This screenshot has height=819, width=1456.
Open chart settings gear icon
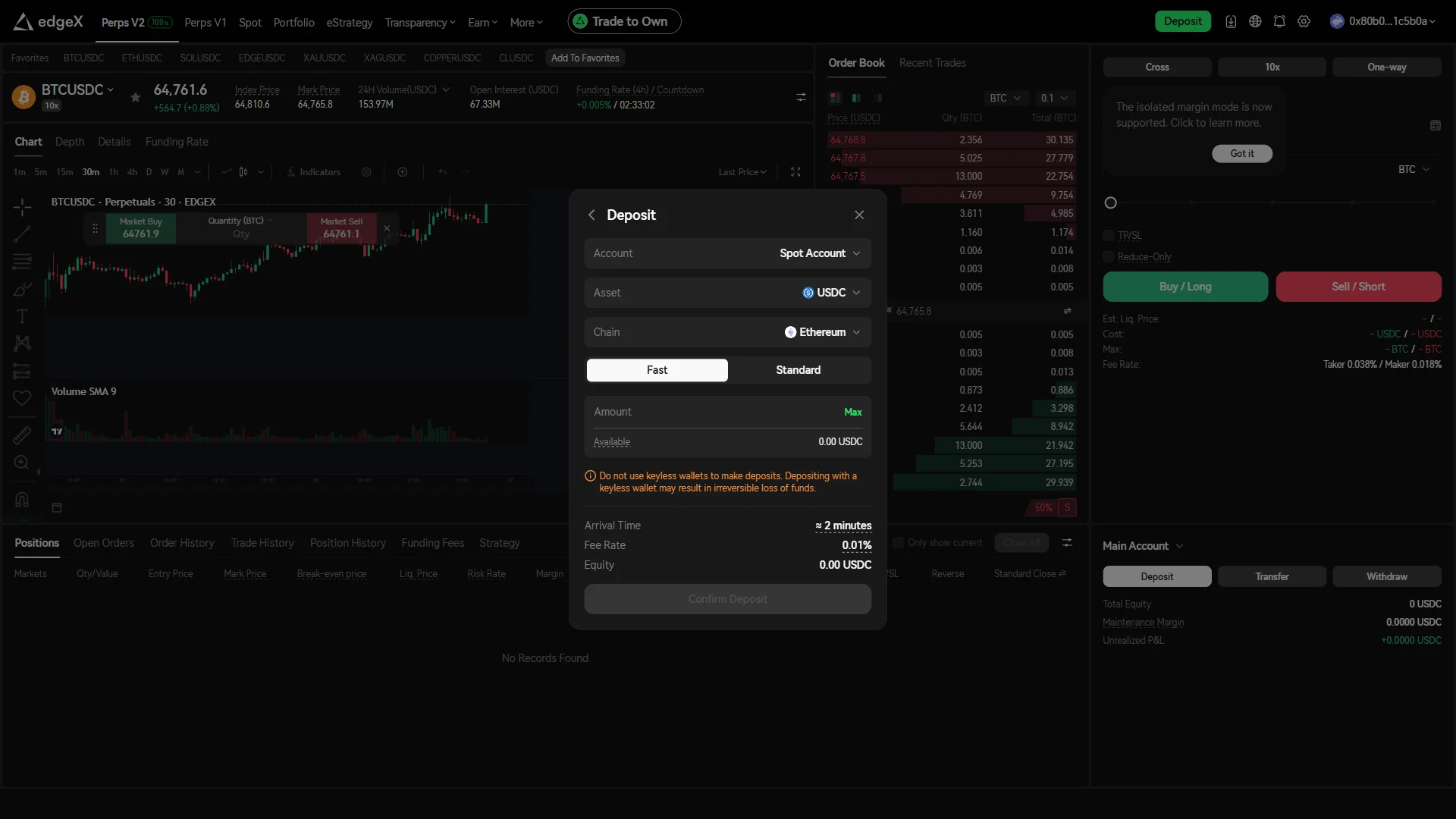click(366, 172)
